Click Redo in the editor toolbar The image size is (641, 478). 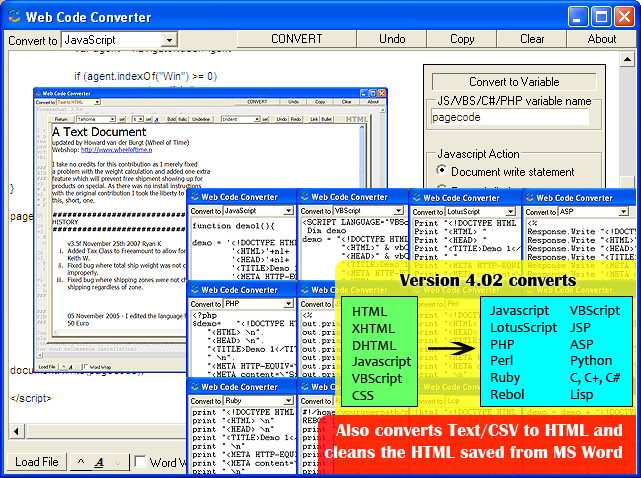296,119
